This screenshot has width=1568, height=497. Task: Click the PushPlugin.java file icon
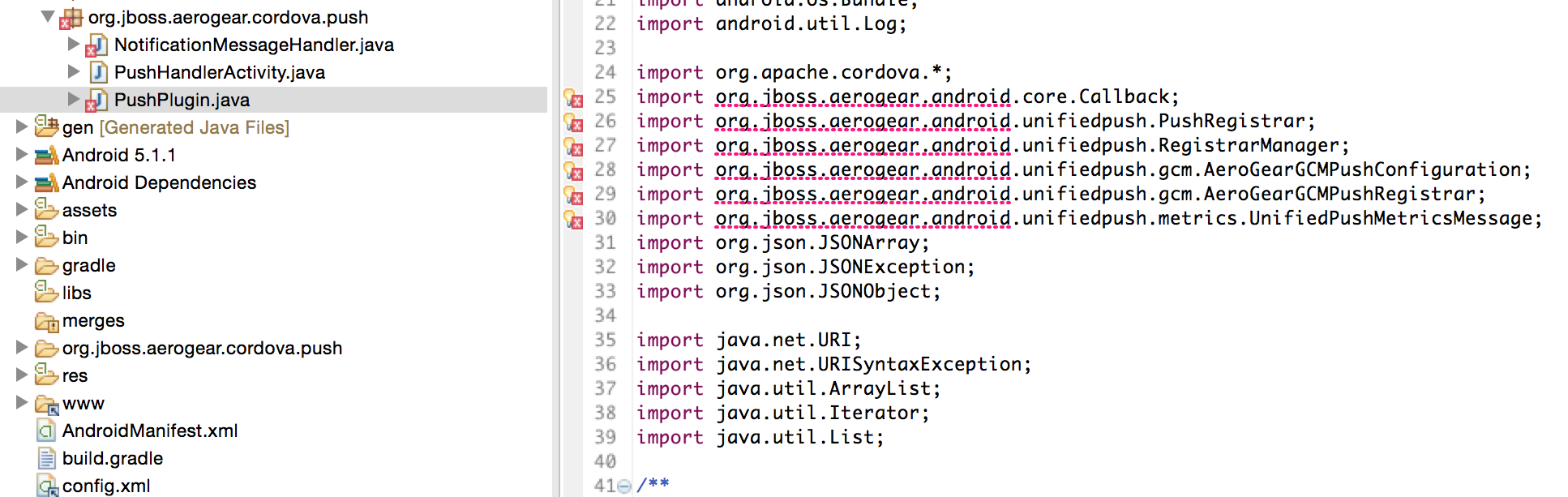(97, 101)
